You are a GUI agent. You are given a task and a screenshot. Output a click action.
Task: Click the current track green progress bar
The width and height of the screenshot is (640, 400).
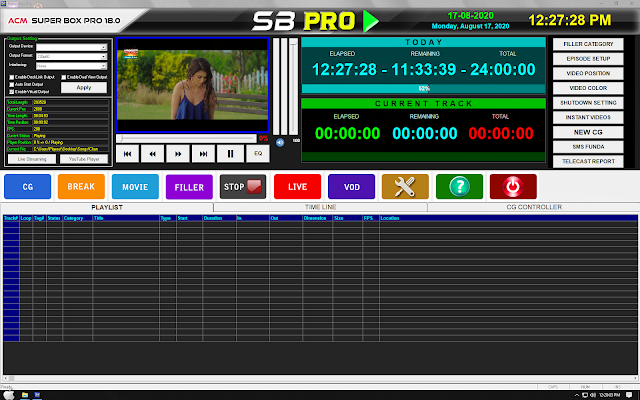423,157
